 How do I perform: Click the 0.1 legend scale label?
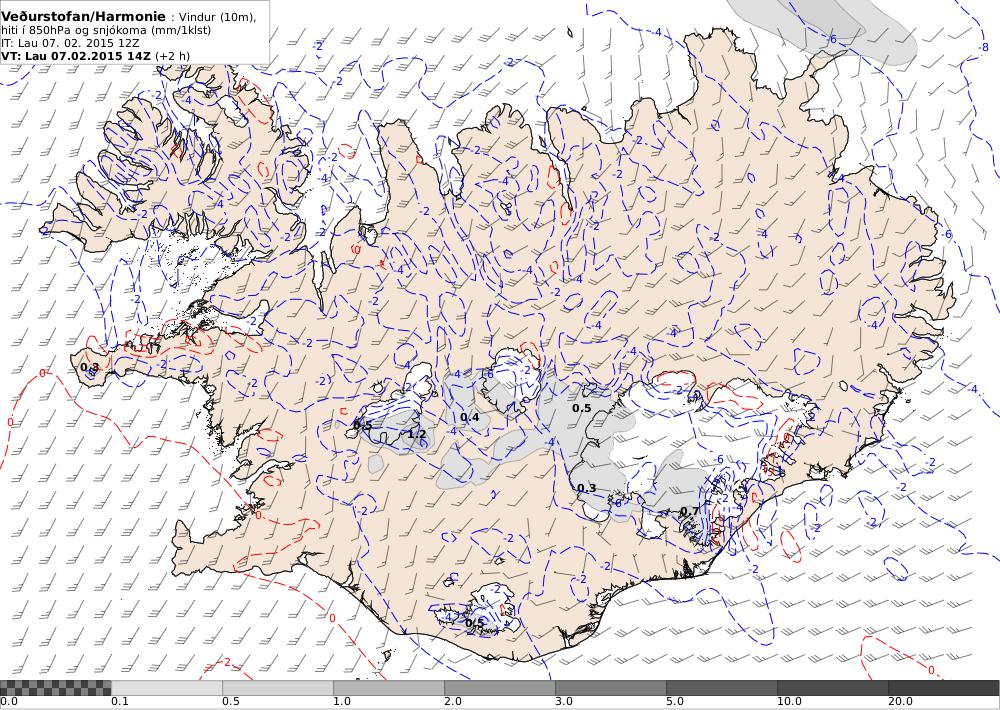tap(119, 702)
